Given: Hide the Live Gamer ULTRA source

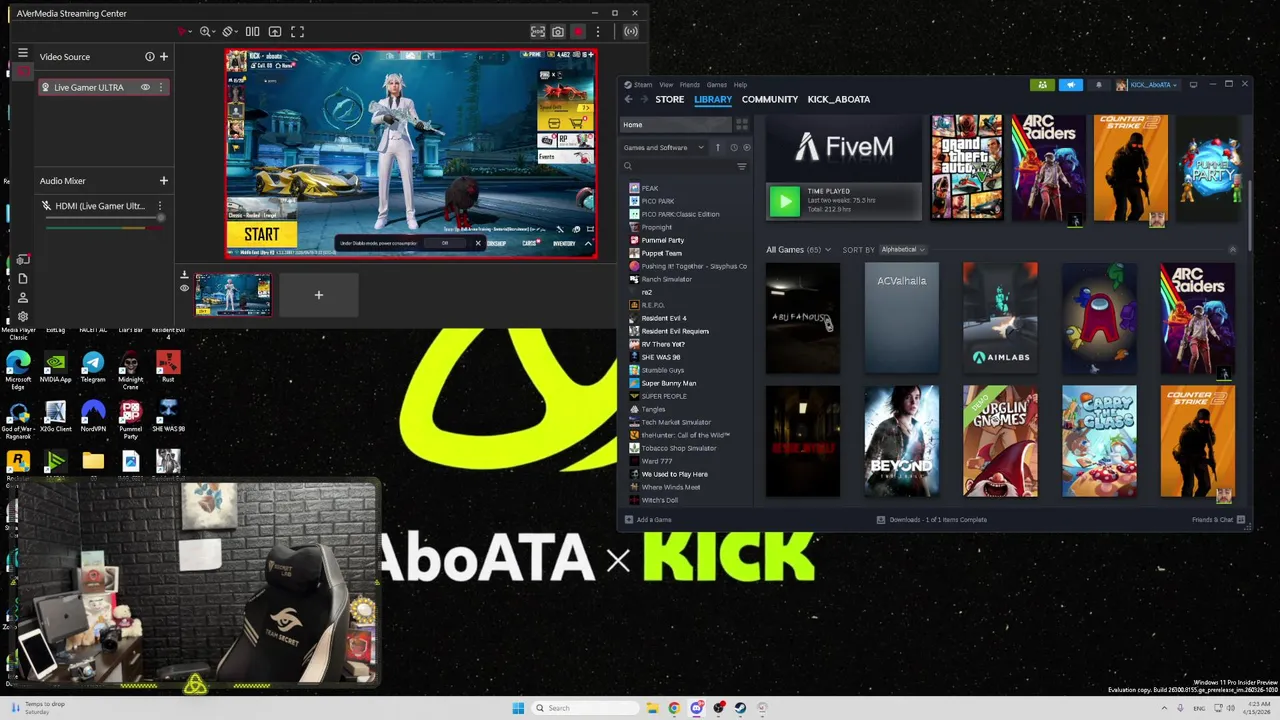Looking at the screenshot, I should [x=145, y=87].
